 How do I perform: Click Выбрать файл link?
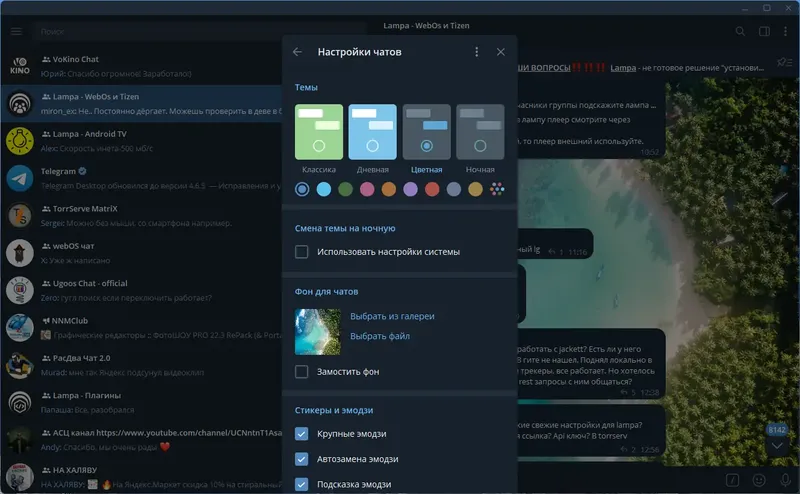(380, 336)
